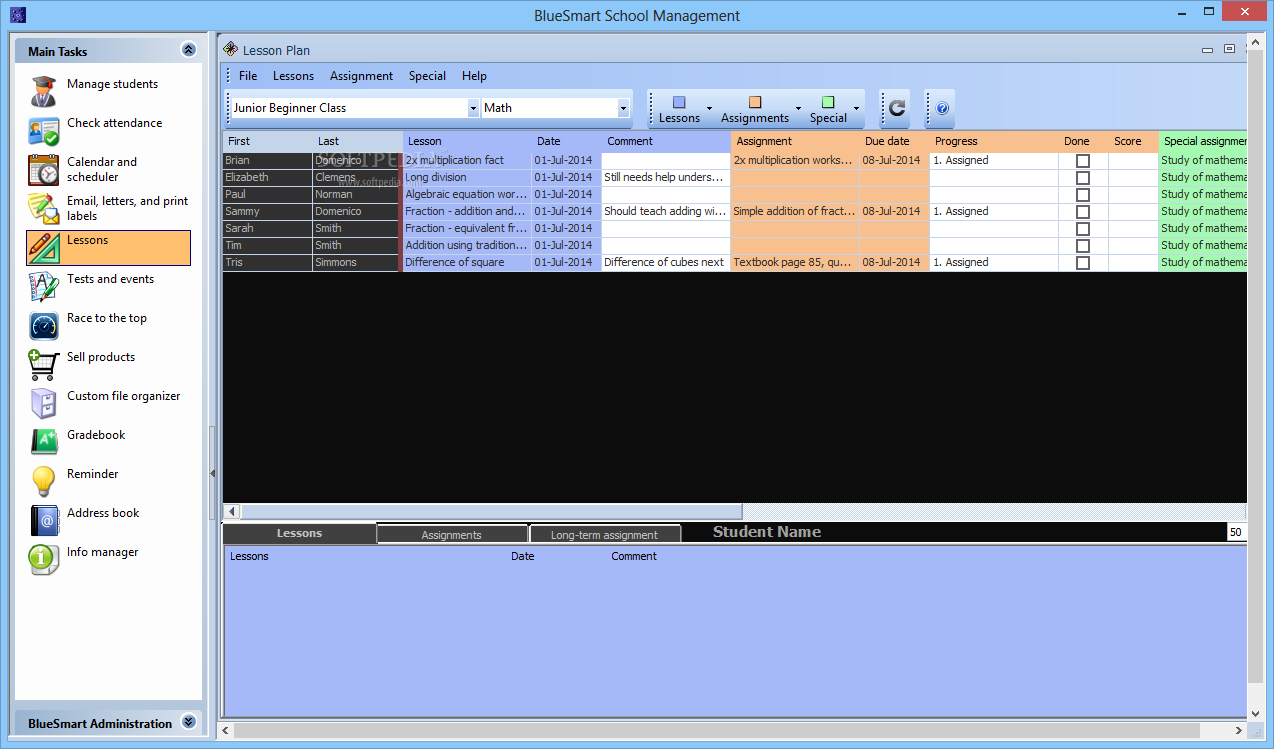Screen dimensions: 1274x749
Task: Open the Manage students icon
Action: click(x=43, y=91)
